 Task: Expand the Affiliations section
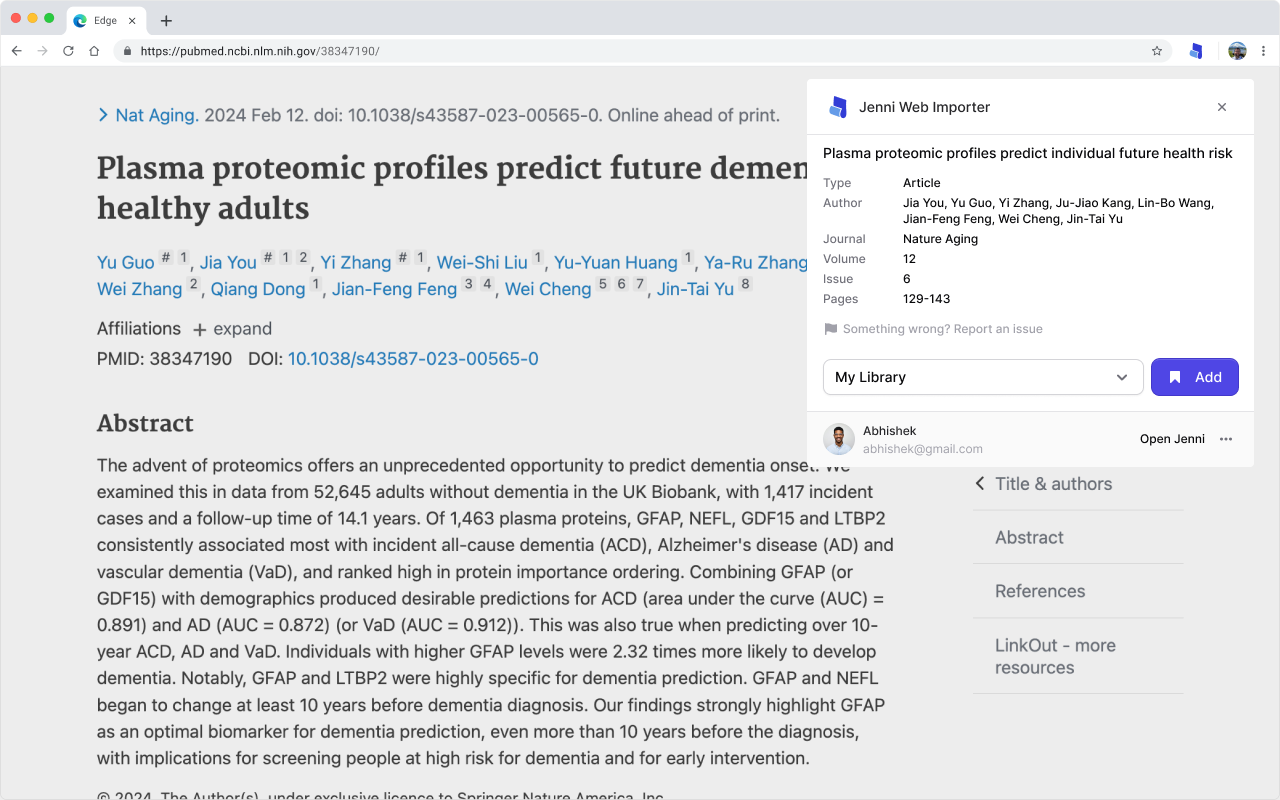coord(232,329)
